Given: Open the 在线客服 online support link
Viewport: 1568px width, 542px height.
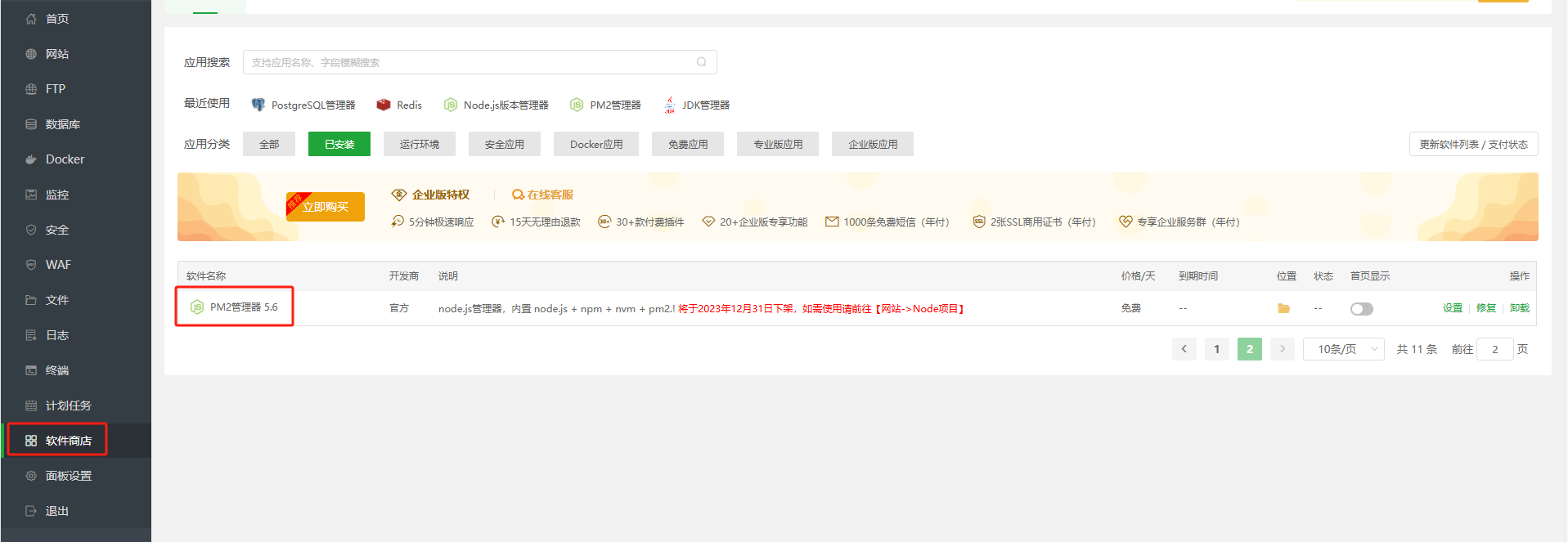Looking at the screenshot, I should pyautogui.click(x=543, y=195).
